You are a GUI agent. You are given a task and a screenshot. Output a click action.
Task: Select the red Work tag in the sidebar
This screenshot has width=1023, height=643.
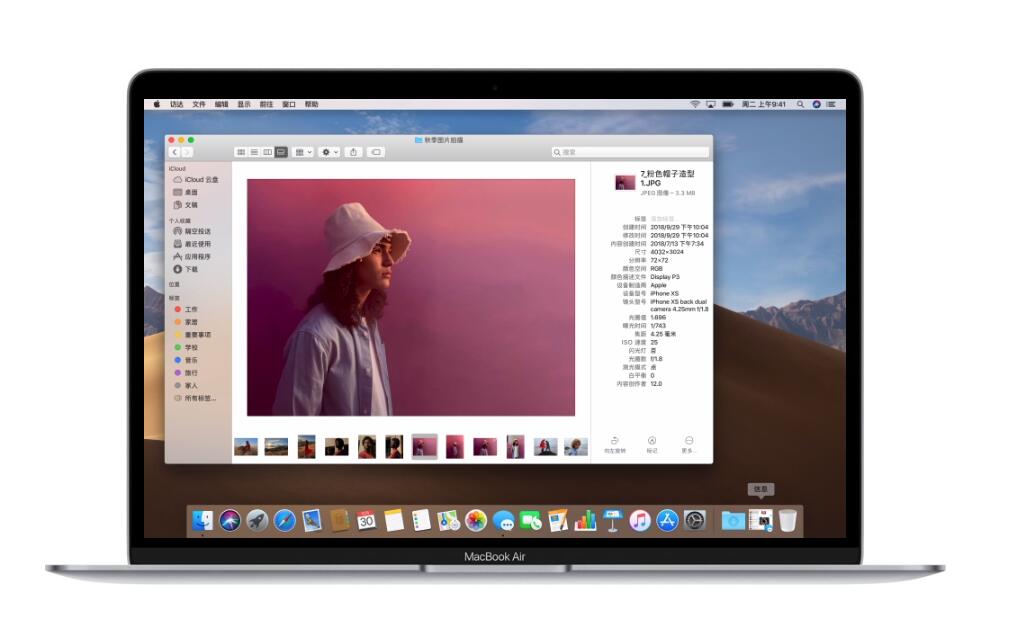190,309
